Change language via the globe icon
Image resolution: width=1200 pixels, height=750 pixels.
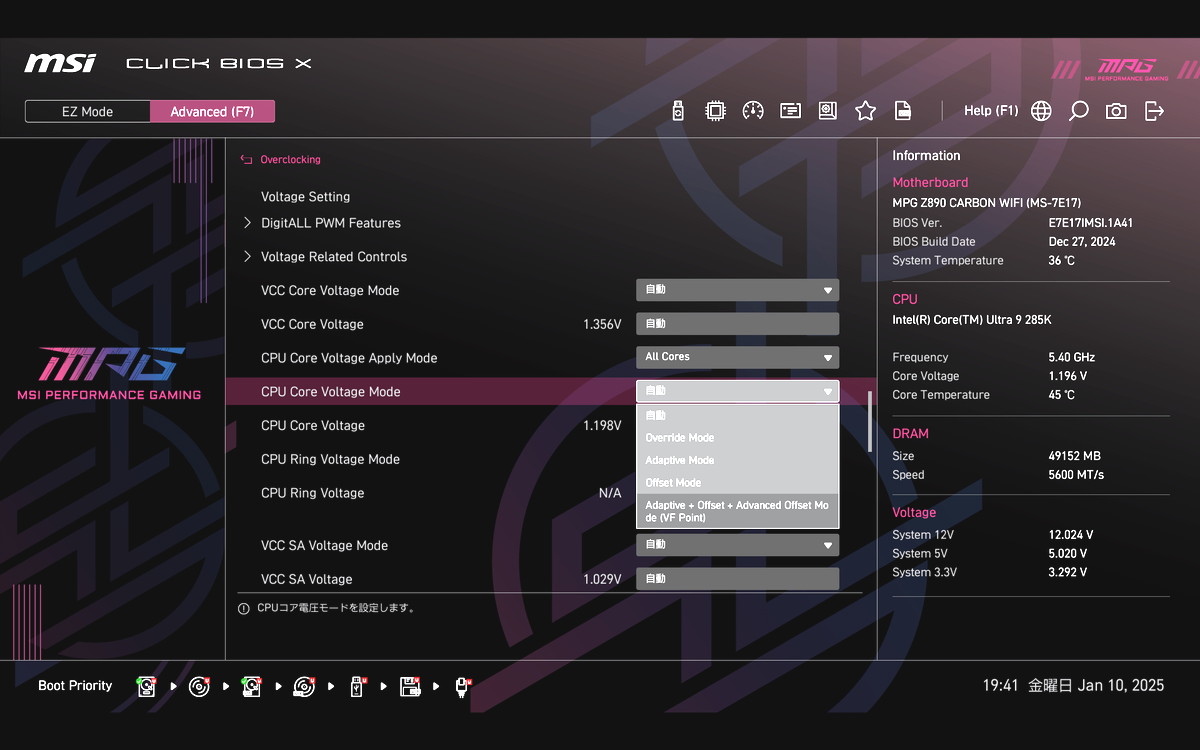(1041, 111)
